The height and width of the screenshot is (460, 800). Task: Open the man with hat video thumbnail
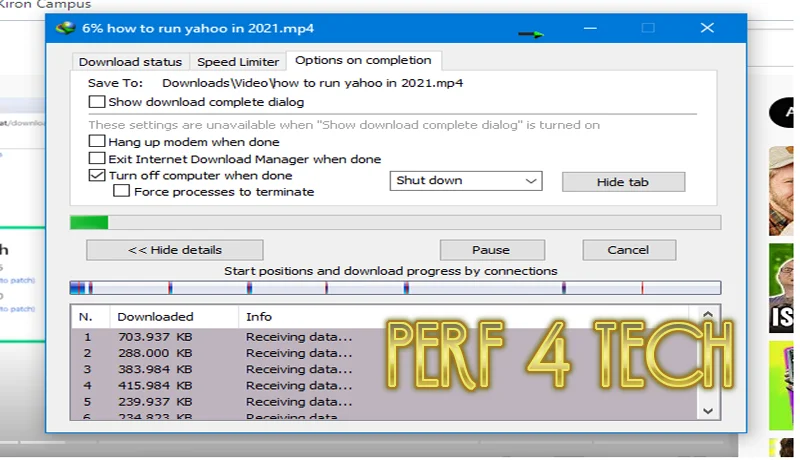click(782, 191)
